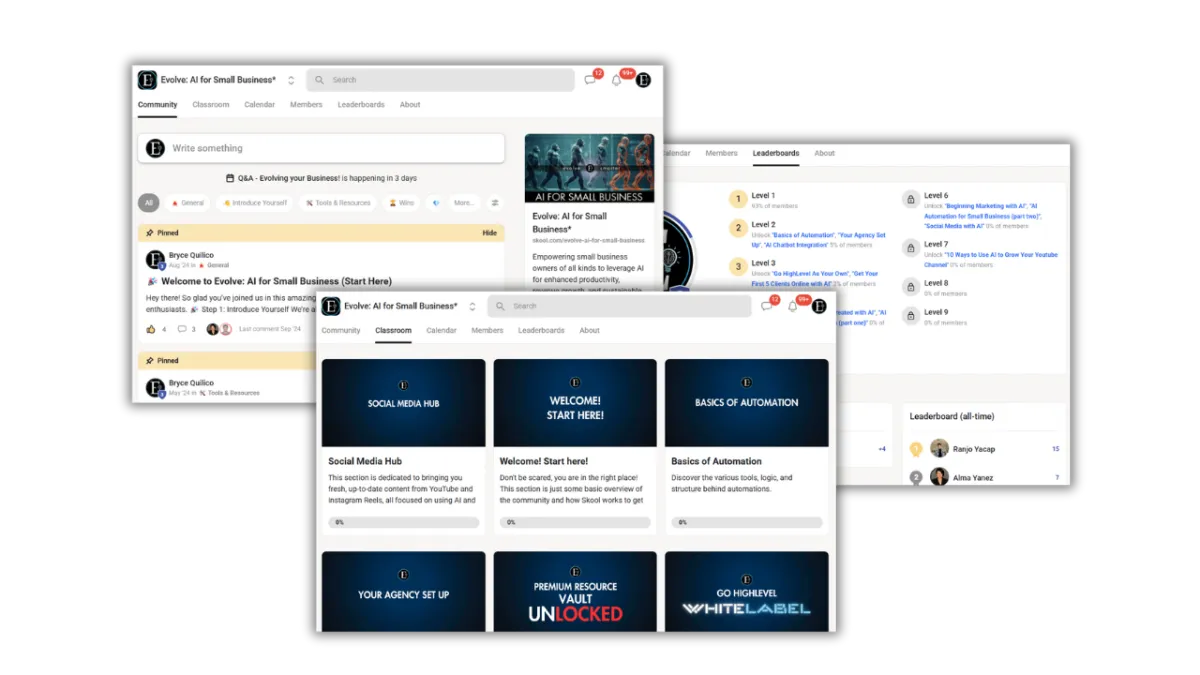Click Evolve group logo in Classroom window
Screen dimensions: 1200x675
click(x=330, y=306)
